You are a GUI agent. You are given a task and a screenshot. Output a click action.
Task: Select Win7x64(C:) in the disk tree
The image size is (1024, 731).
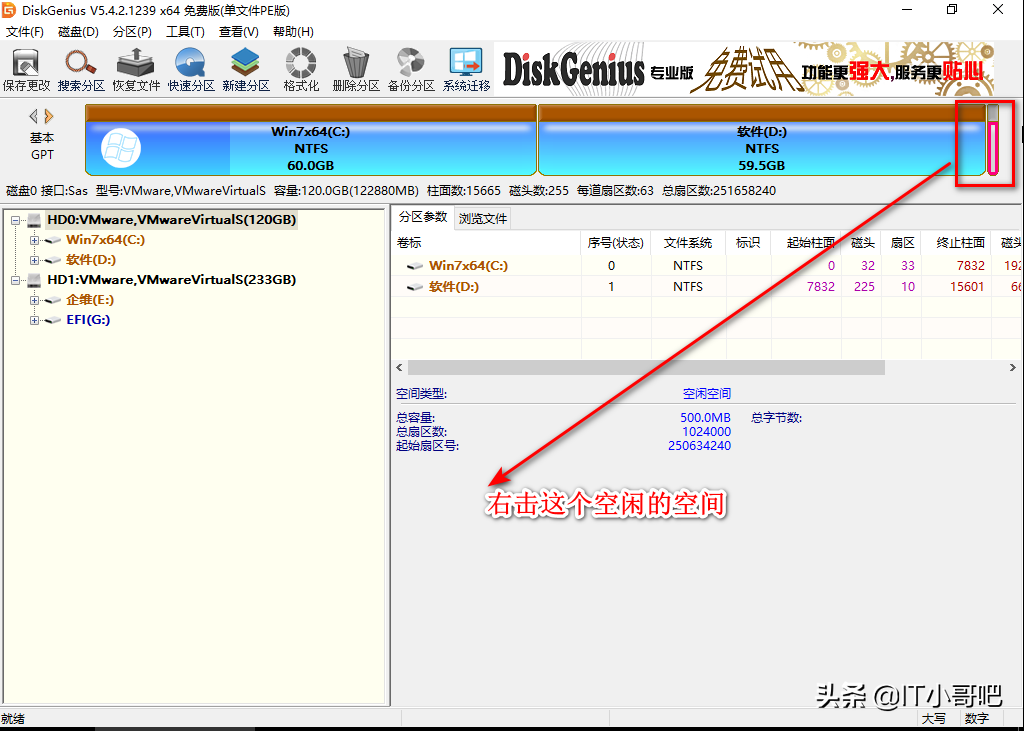[x=106, y=240]
